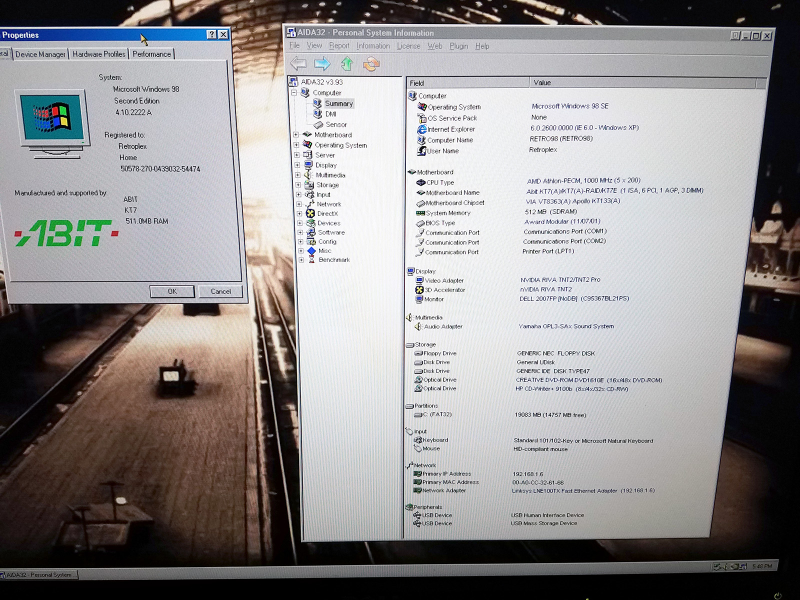Viewport: 800px width, 600px height.
Task: Click the Operating System tree node icon
Action: [x=307, y=145]
